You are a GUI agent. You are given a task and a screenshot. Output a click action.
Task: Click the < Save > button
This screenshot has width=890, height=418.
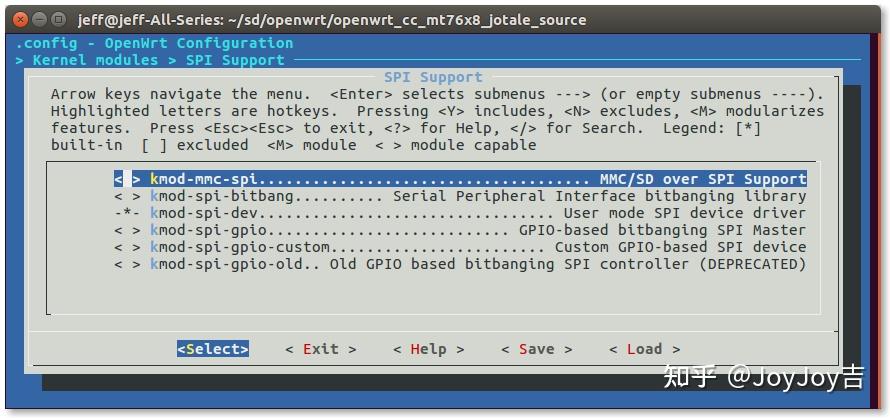[537, 349]
